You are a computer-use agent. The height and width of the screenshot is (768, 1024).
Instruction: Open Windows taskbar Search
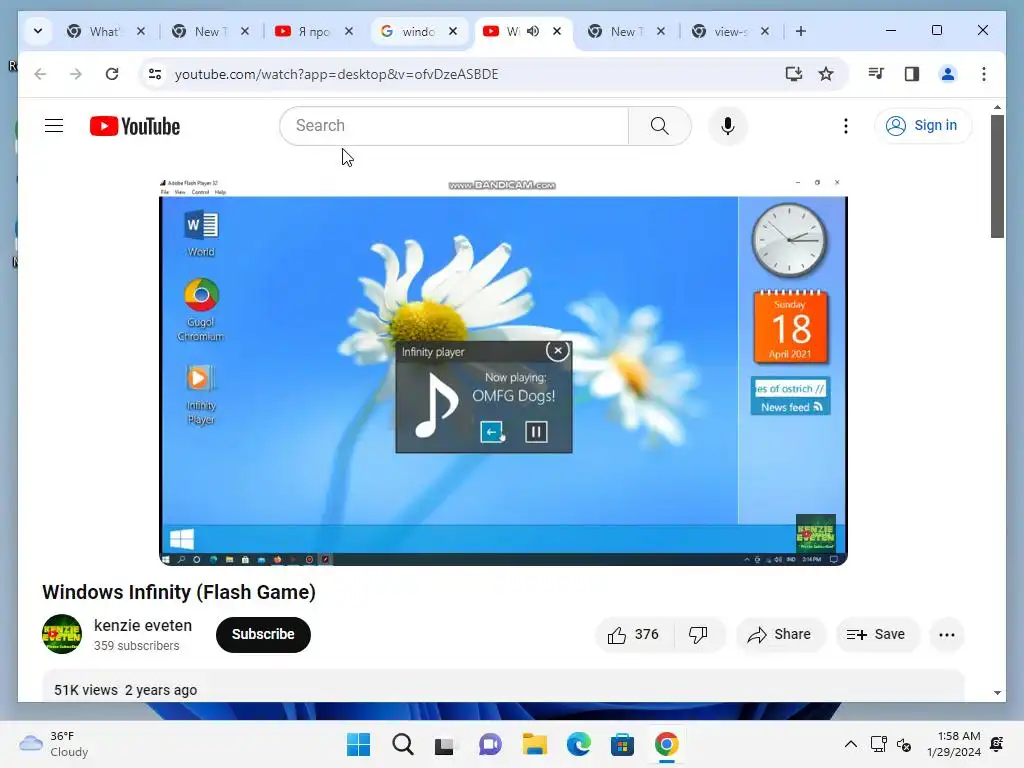(x=403, y=744)
